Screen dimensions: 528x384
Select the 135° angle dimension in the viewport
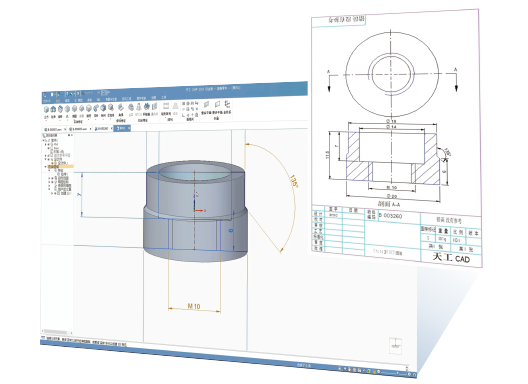pos(294,182)
